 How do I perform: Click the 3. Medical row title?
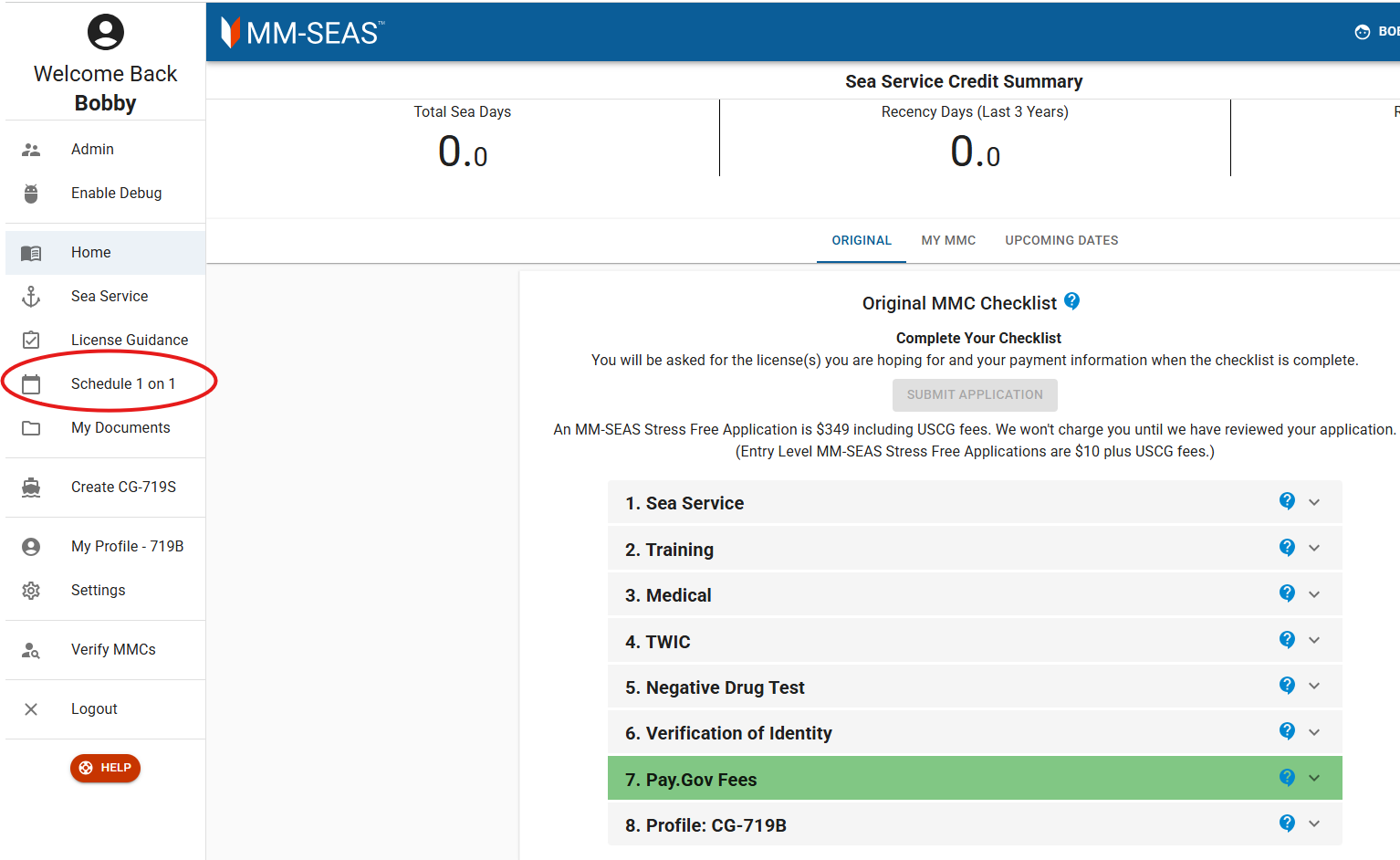tap(668, 595)
